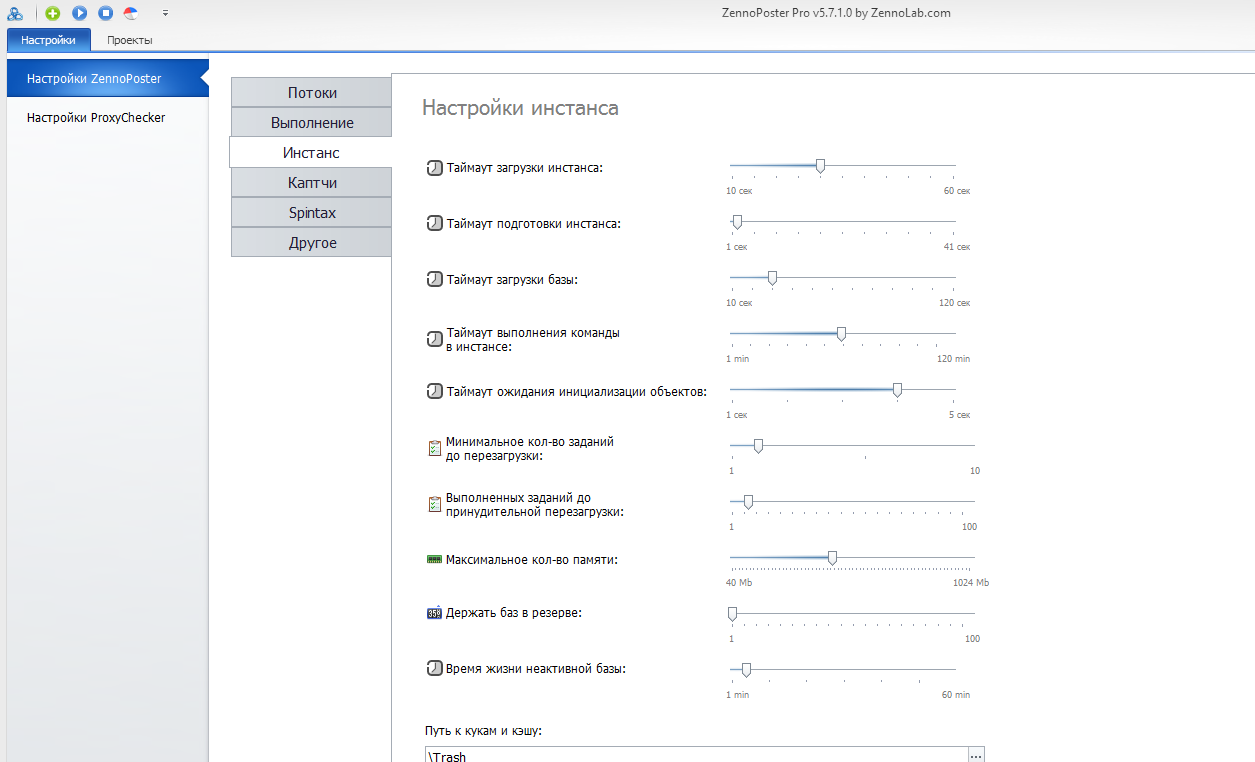Click the green add project icon

click(x=52, y=13)
